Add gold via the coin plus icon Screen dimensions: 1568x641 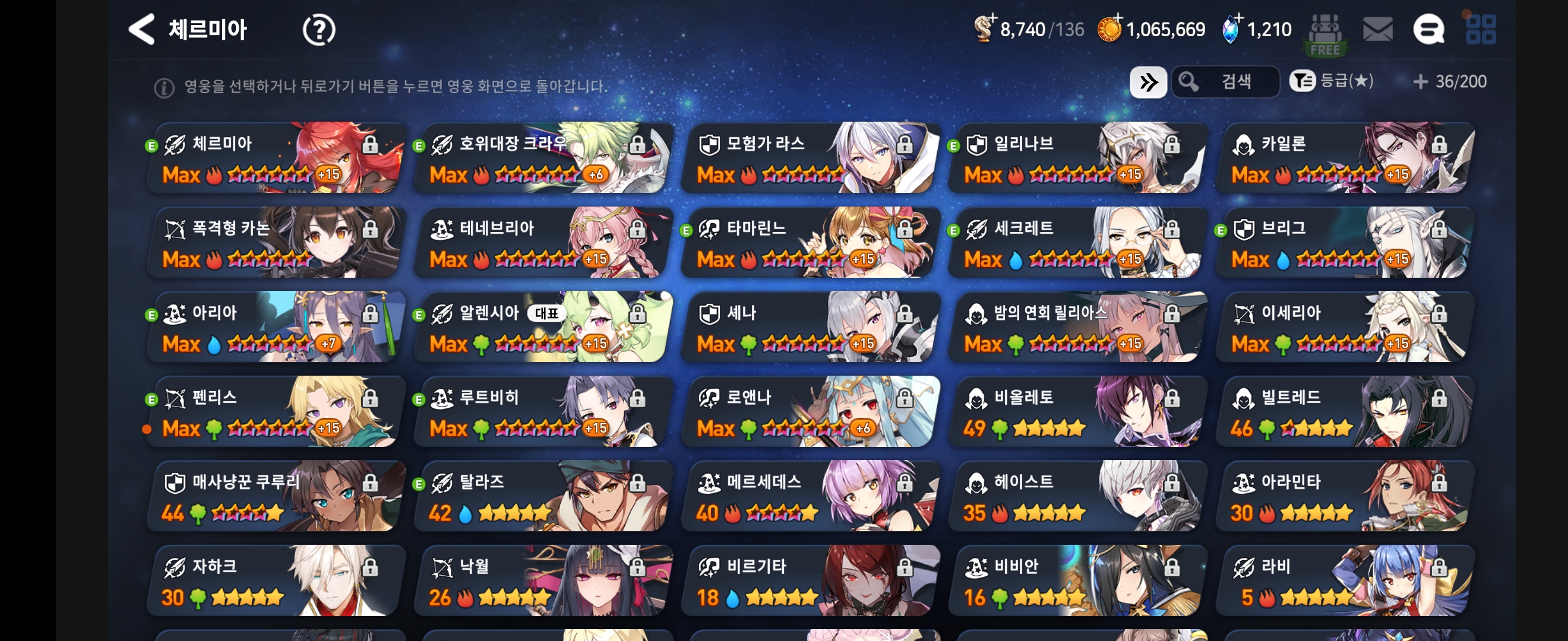[1109, 28]
